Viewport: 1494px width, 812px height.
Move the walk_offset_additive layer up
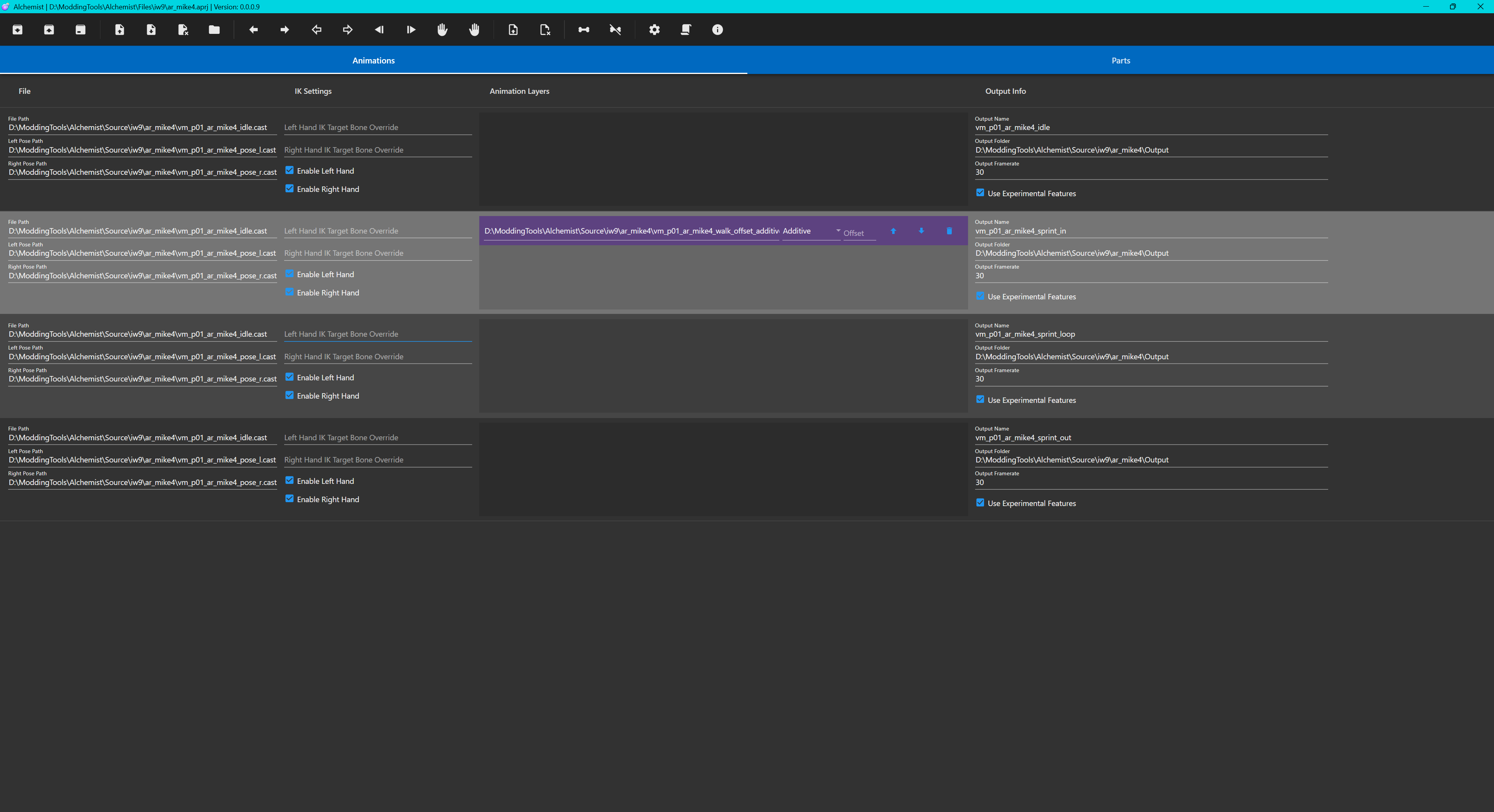click(x=893, y=231)
